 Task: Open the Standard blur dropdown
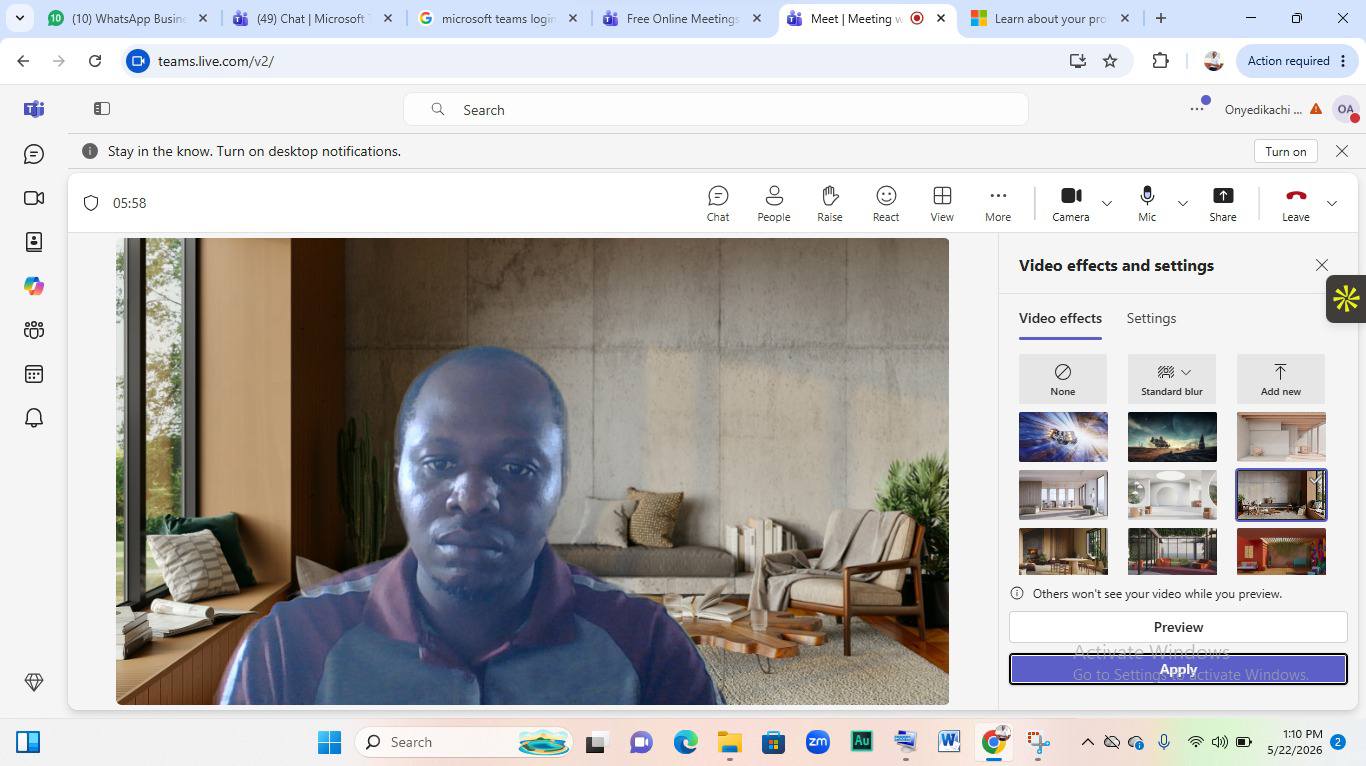[x=1172, y=379]
